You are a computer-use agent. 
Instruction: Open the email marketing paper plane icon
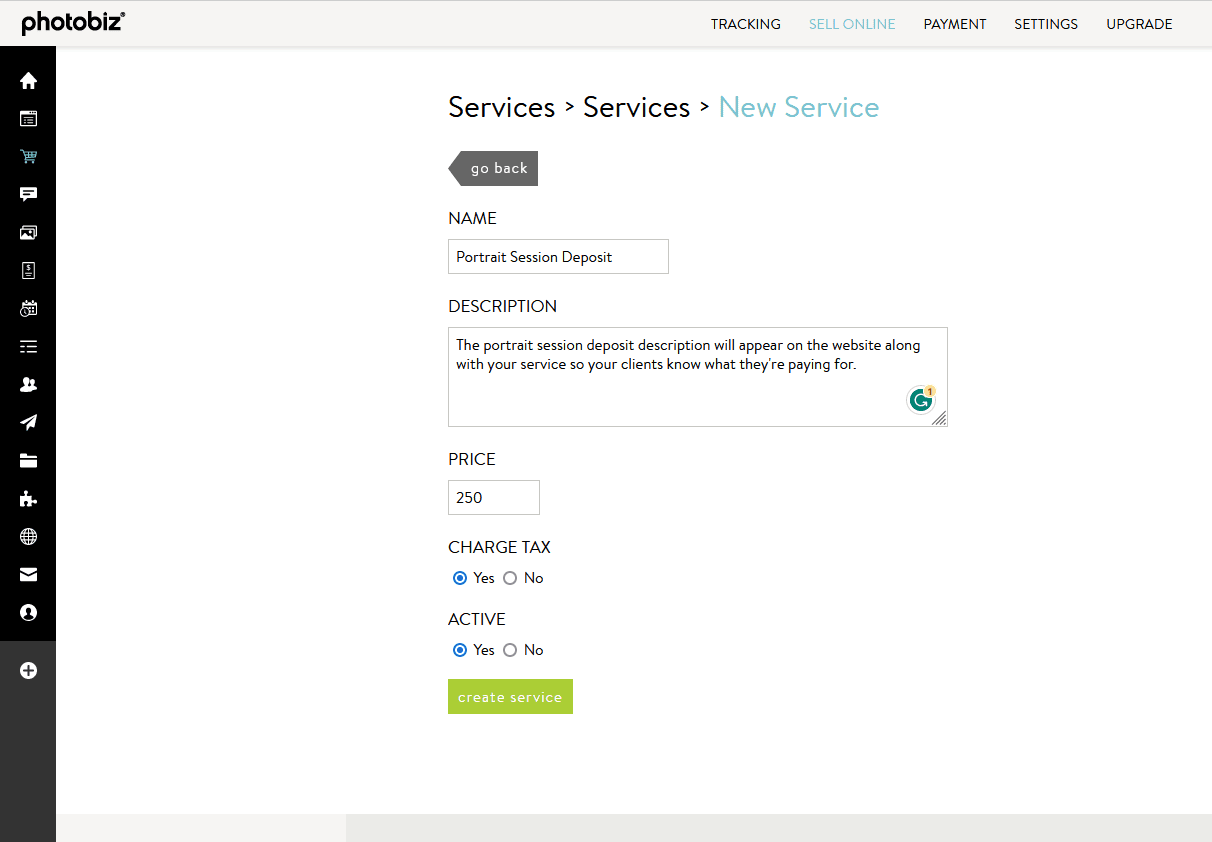(x=28, y=422)
